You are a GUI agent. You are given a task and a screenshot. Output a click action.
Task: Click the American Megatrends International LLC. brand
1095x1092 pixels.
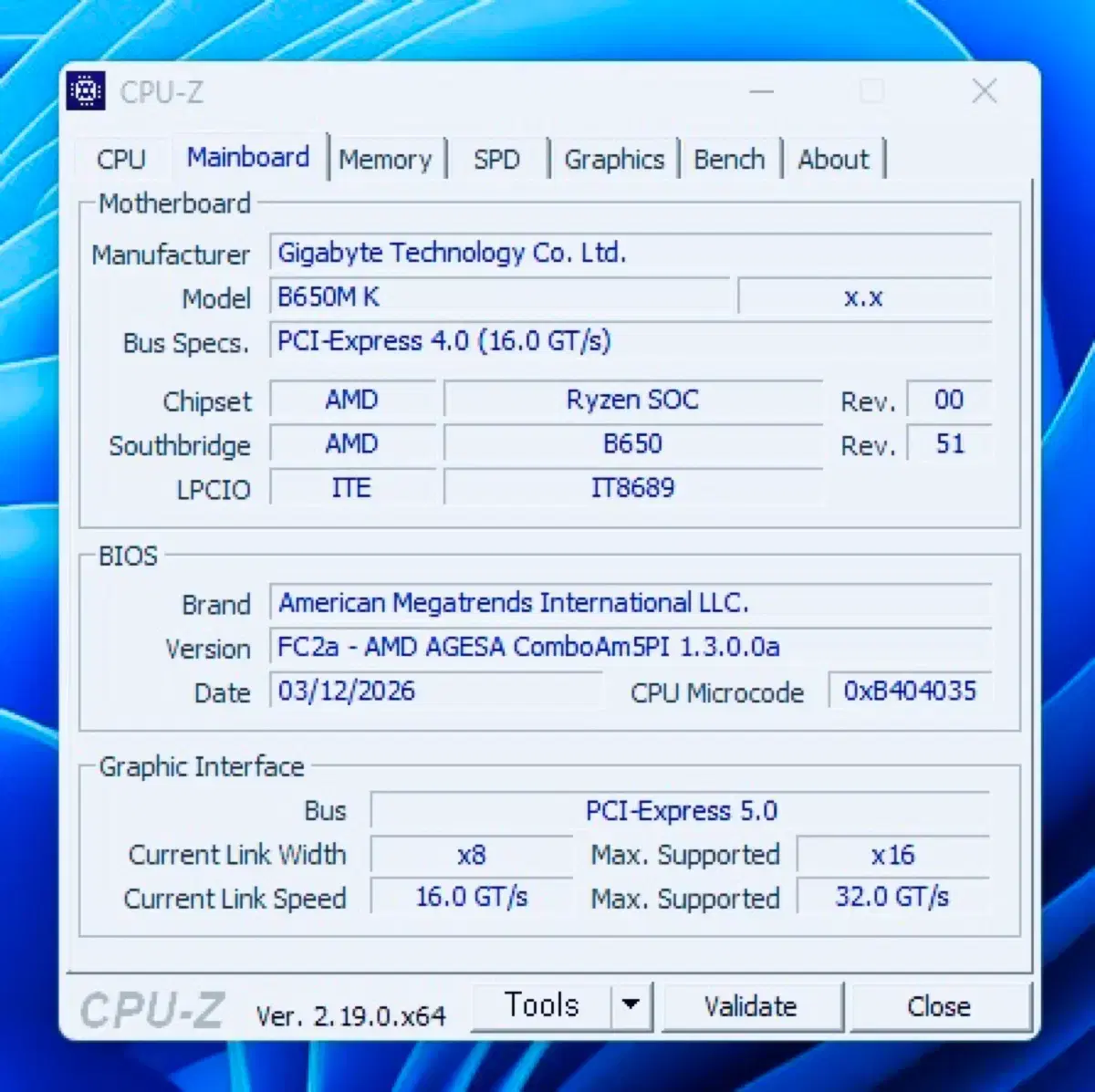click(x=631, y=603)
